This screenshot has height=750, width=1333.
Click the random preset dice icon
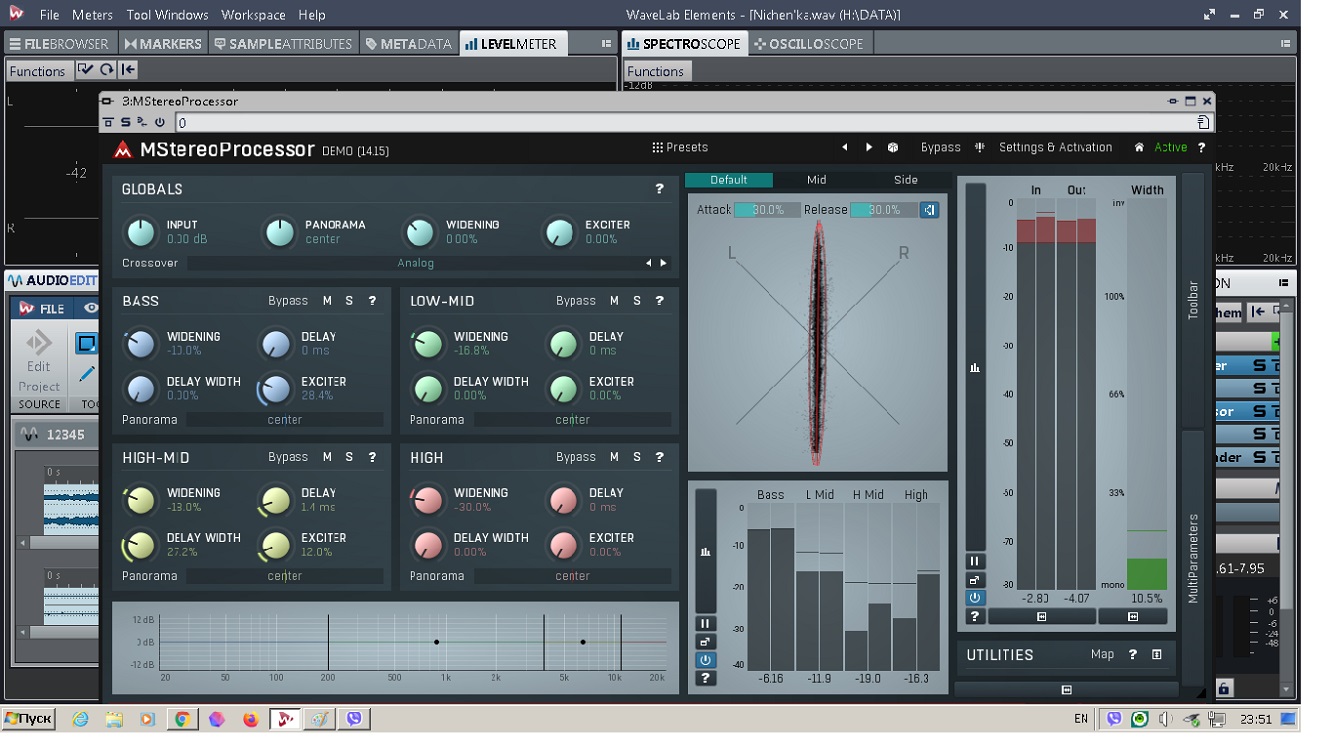(893, 147)
